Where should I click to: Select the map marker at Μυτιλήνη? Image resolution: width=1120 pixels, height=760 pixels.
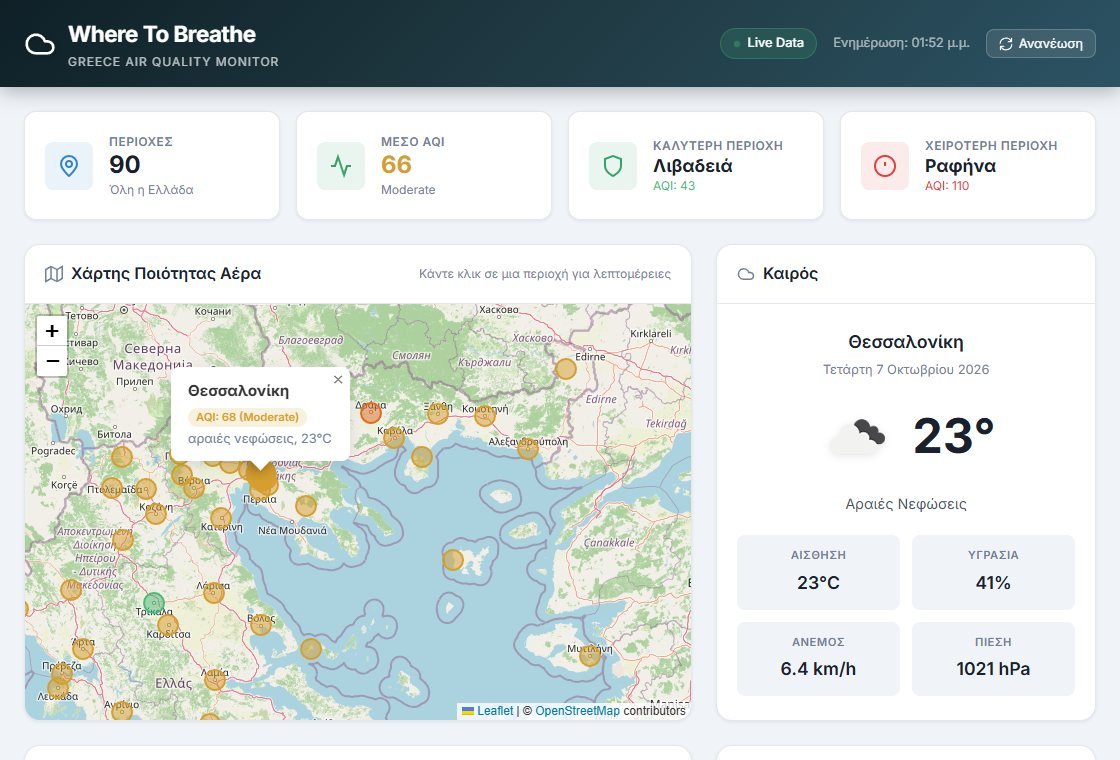(590, 655)
